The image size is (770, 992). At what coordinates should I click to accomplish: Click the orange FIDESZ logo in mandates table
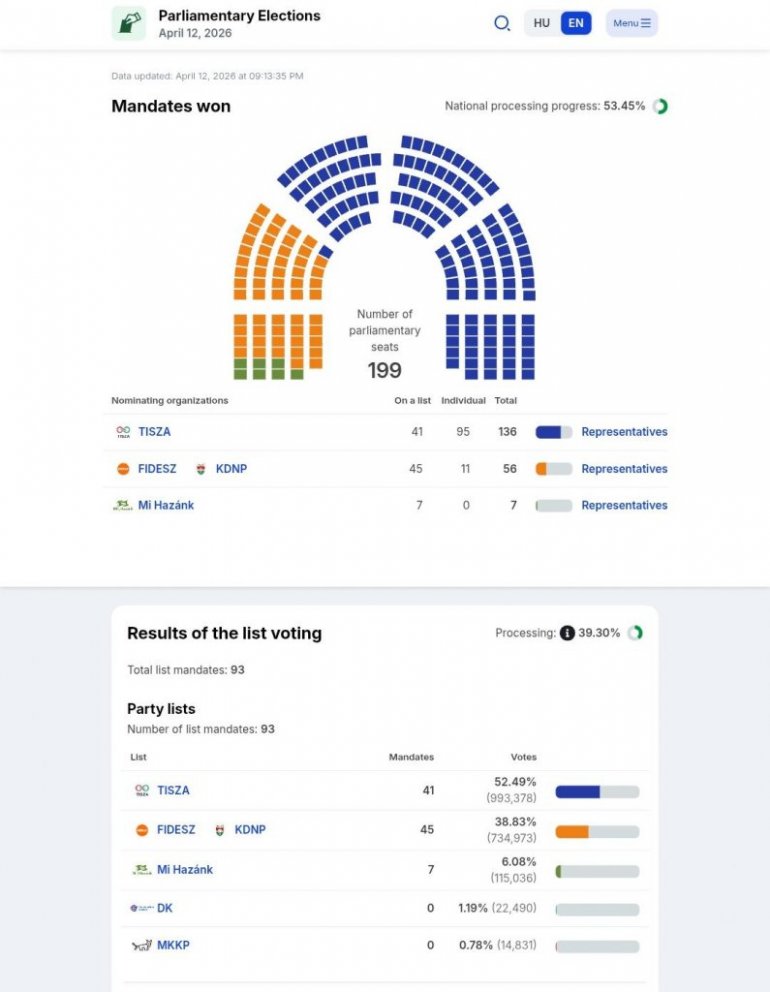[123, 469]
